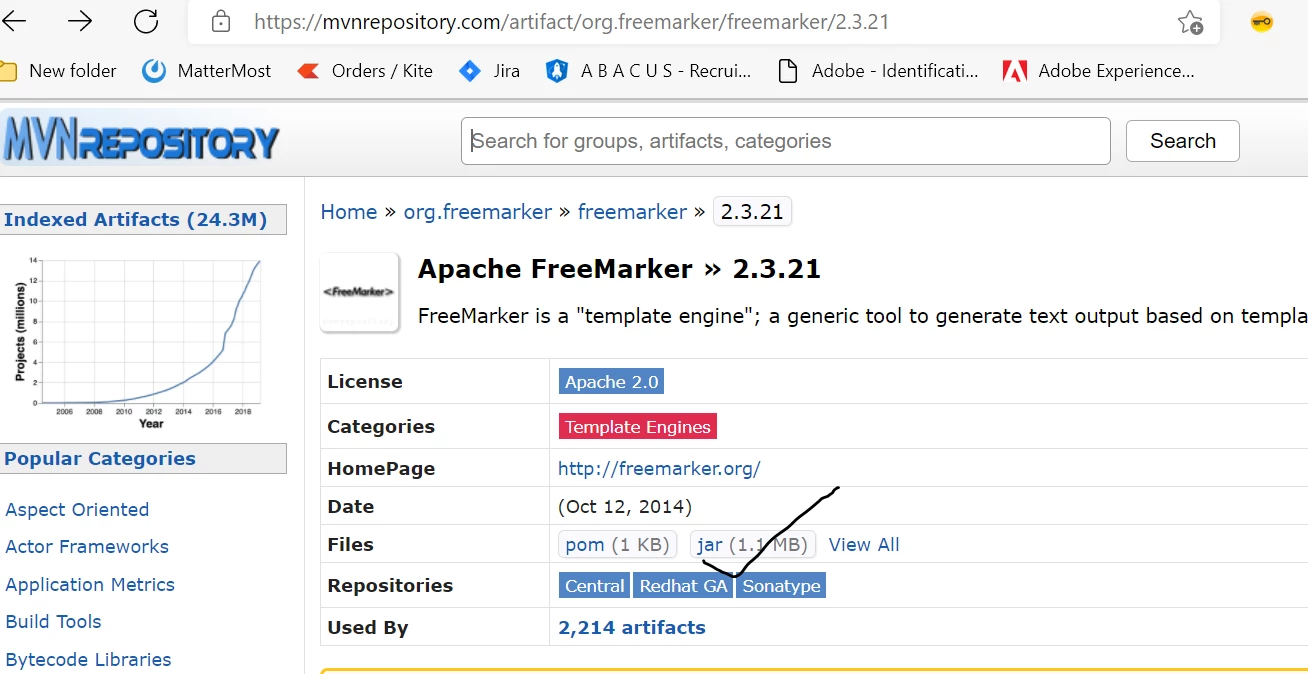
Task: Click the browser back arrow
Action: [x=15, y=21]
